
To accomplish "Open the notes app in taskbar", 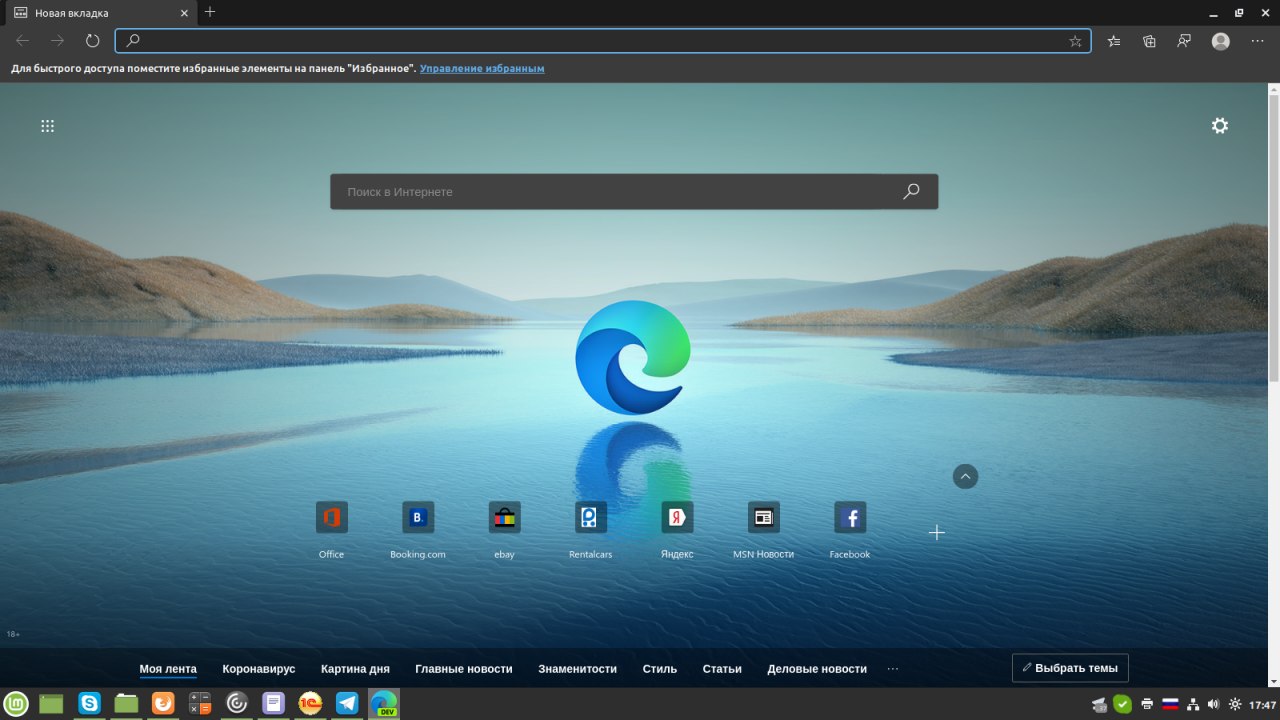I will [273, 703].
